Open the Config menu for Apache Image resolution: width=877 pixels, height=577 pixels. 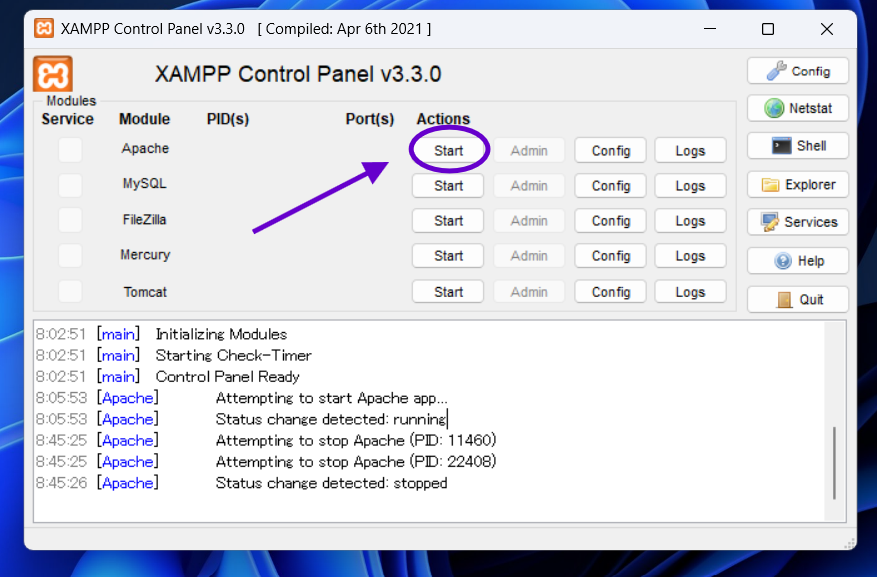coord(610,151)
